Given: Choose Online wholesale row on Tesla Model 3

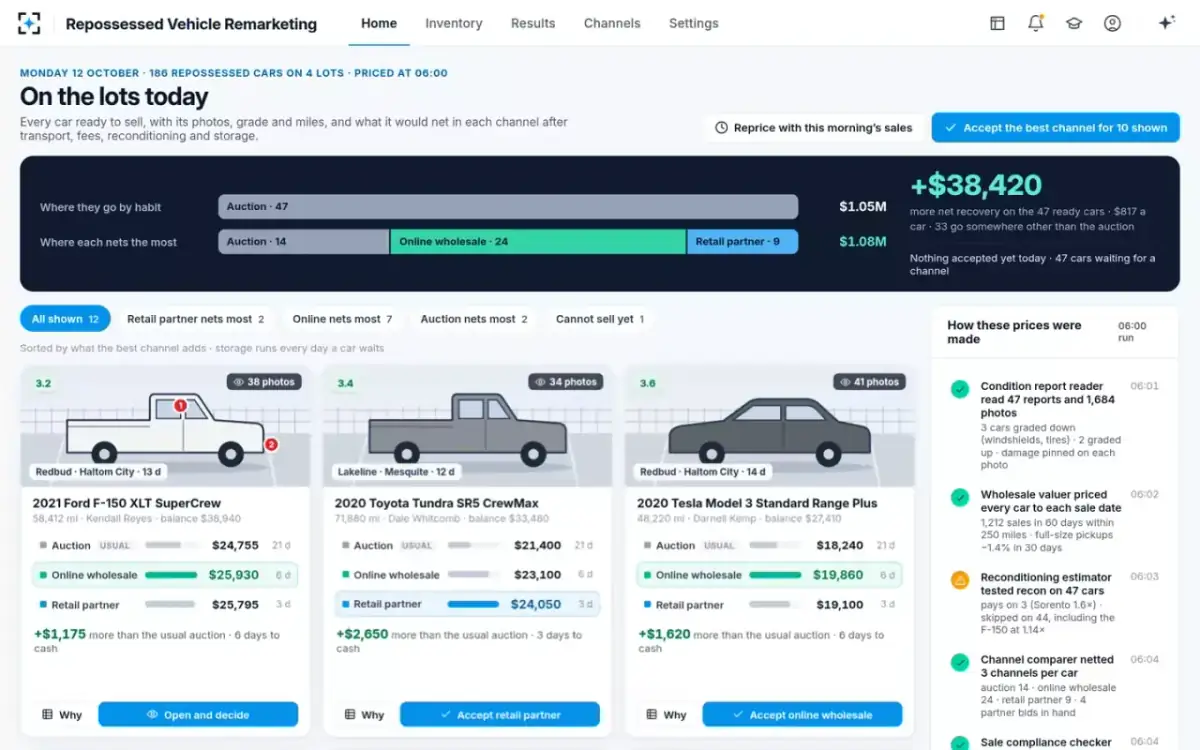Looking at the screenshot, I should tap(769, 575).
